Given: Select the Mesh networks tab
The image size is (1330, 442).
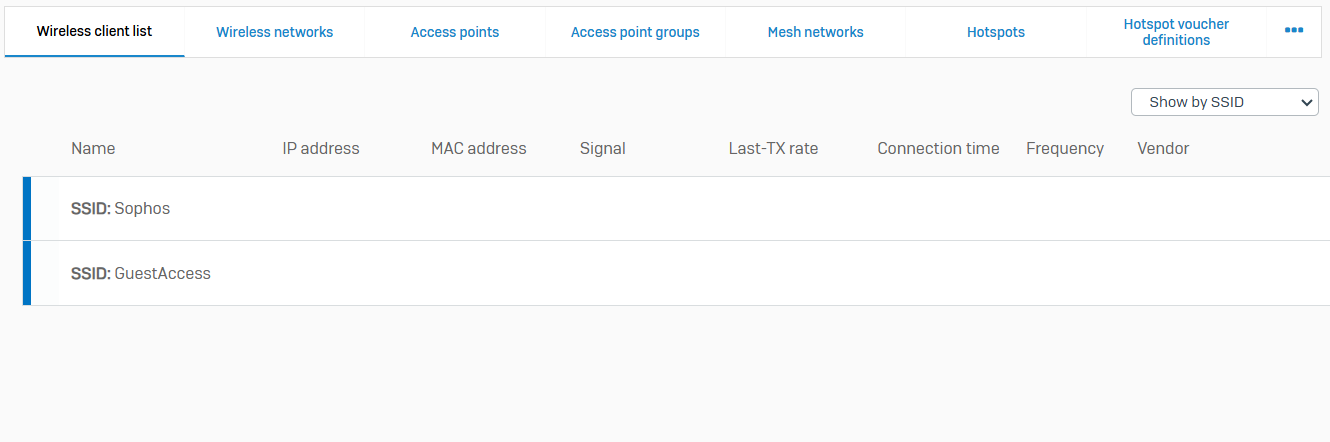Looking at the screenshot, I should pos(815,32).
